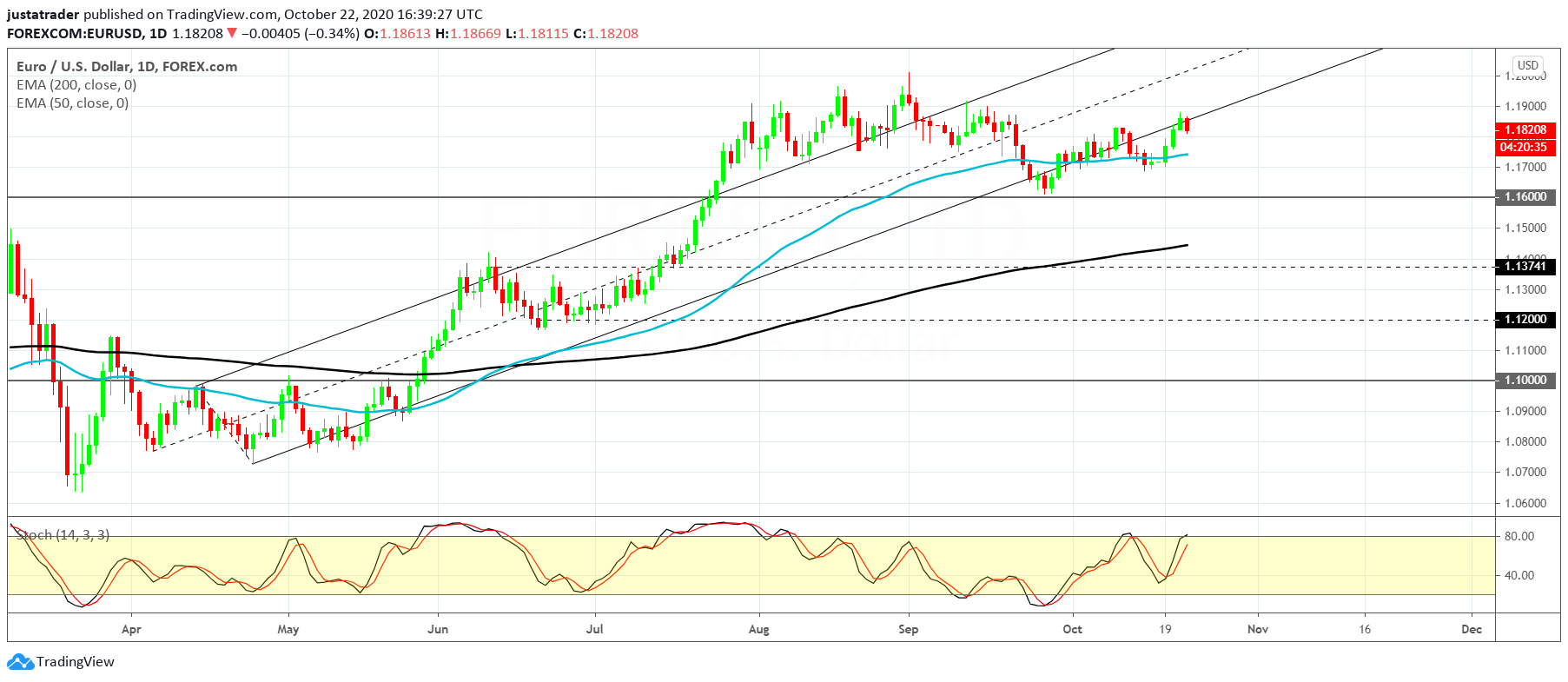This screenshot has width=1568, height=682.
Task: Click the Apr label on the time axis
Action: 131,629
